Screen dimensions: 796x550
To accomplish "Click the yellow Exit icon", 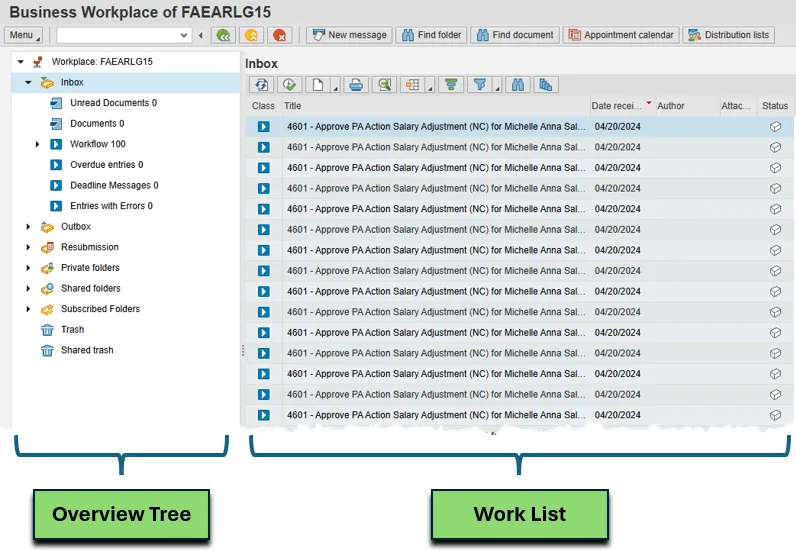I will click(x=251, y=35).
